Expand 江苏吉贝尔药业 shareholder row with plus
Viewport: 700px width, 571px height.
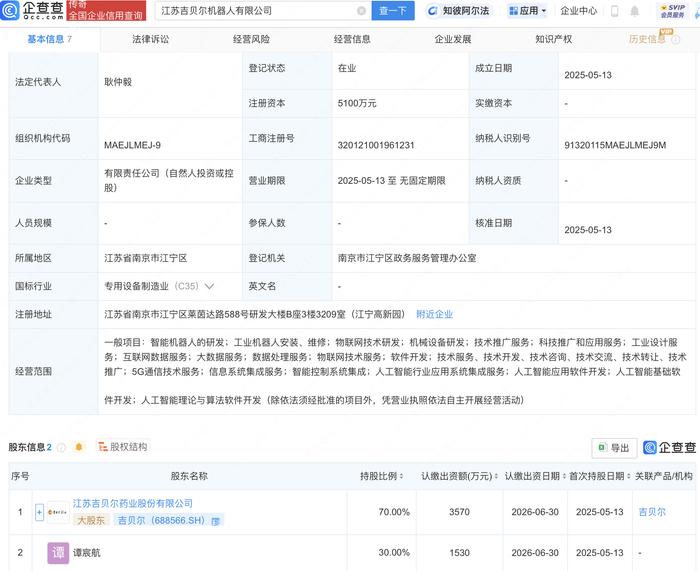(x=39, y=512)
